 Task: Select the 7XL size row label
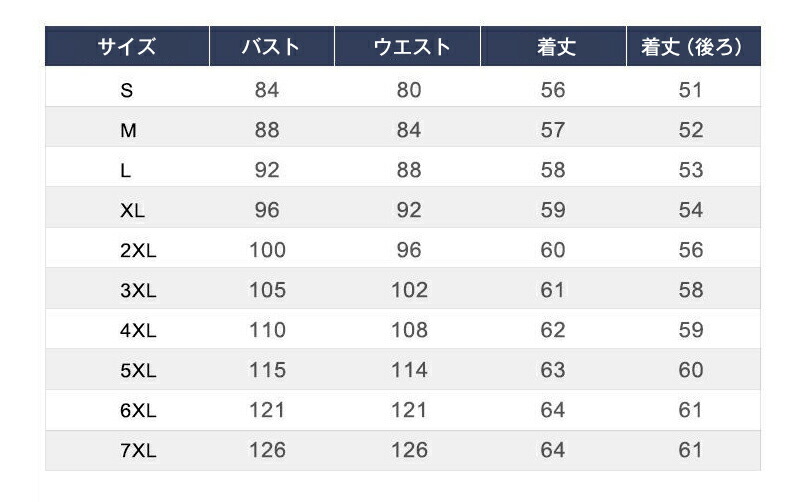coord(138,450)
